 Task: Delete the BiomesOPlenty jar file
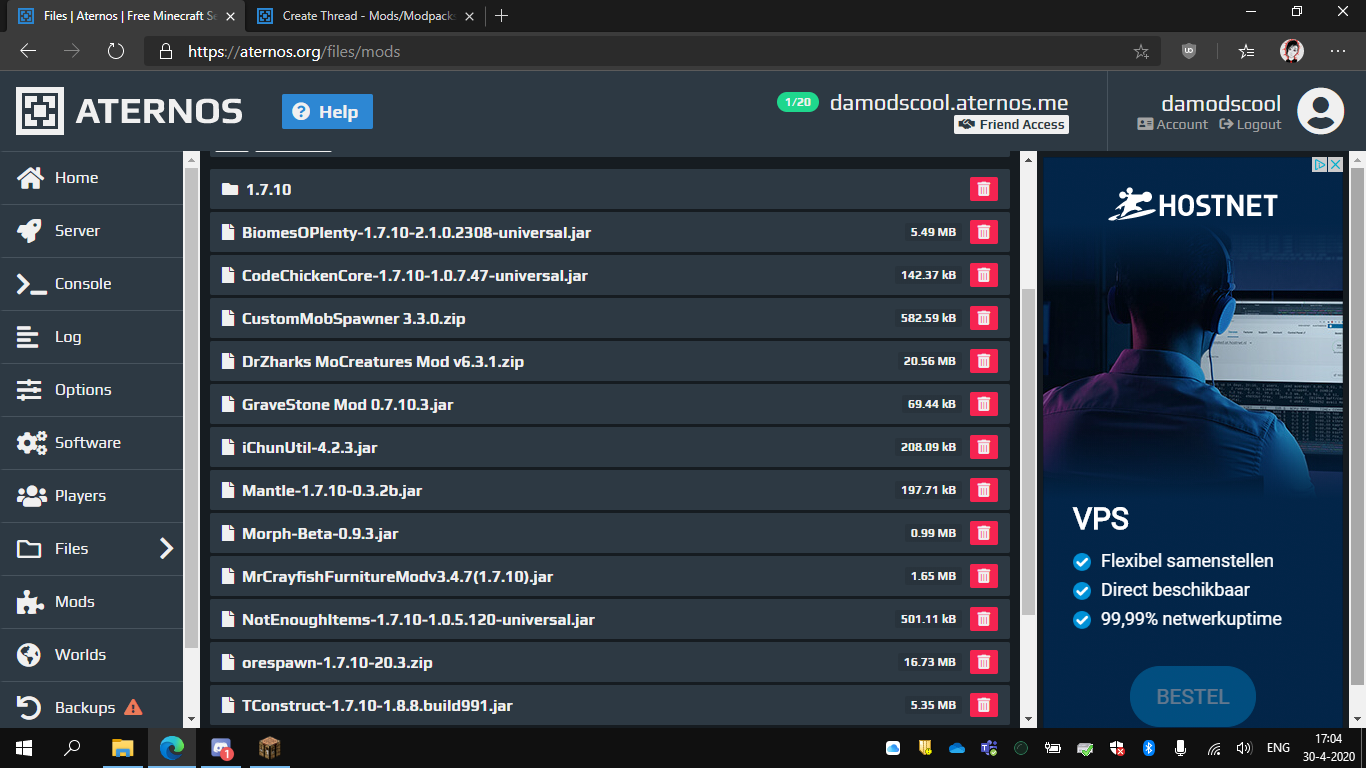984,232
